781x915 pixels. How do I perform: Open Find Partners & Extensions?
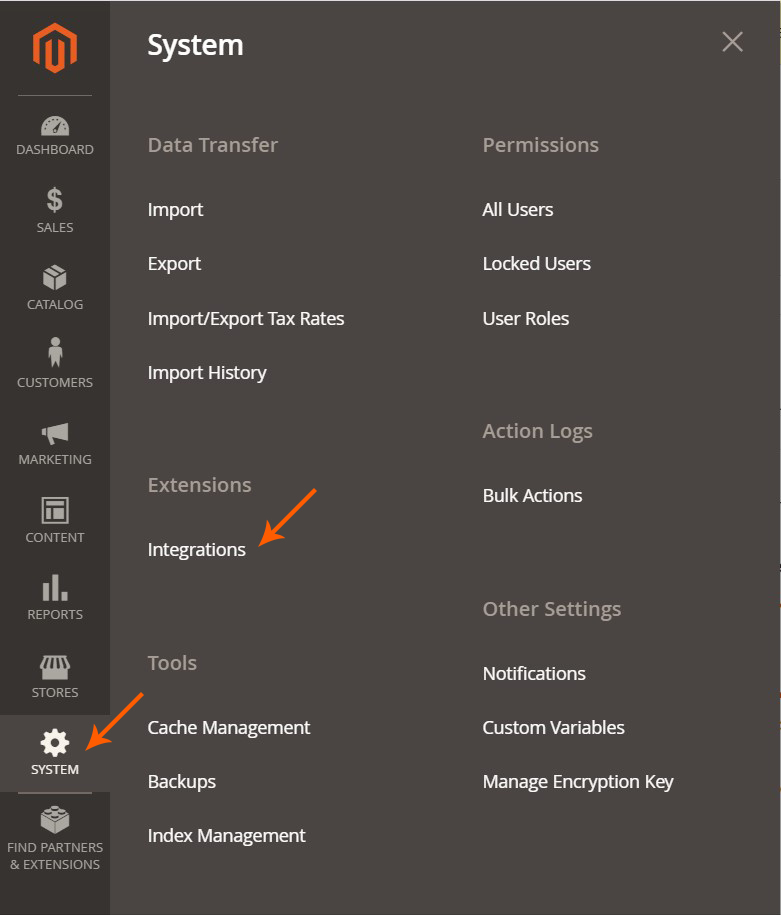coord(55,828)
